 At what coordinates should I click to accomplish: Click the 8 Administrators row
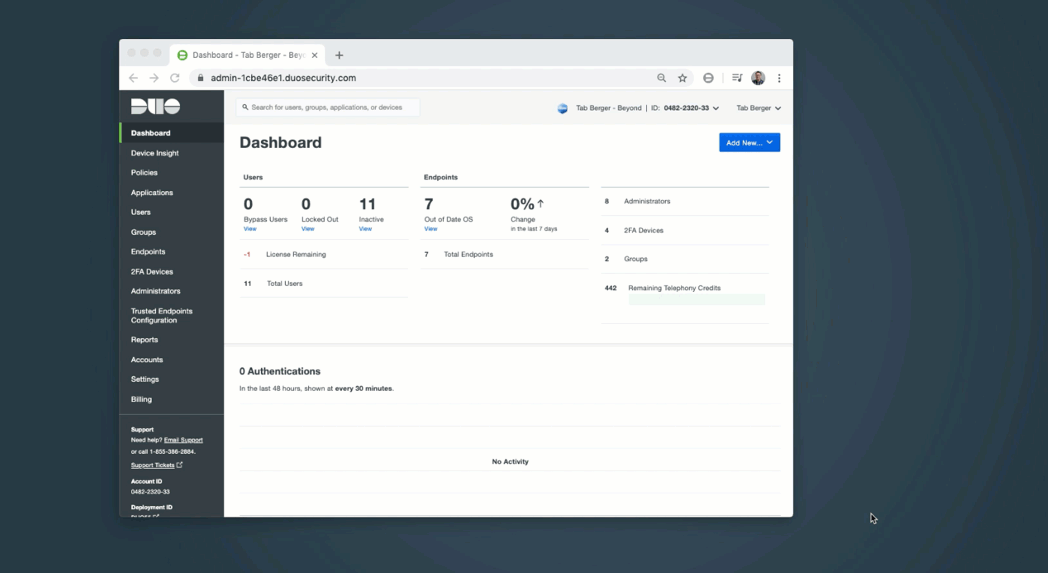pyautogui.click(x=684, y=201)
